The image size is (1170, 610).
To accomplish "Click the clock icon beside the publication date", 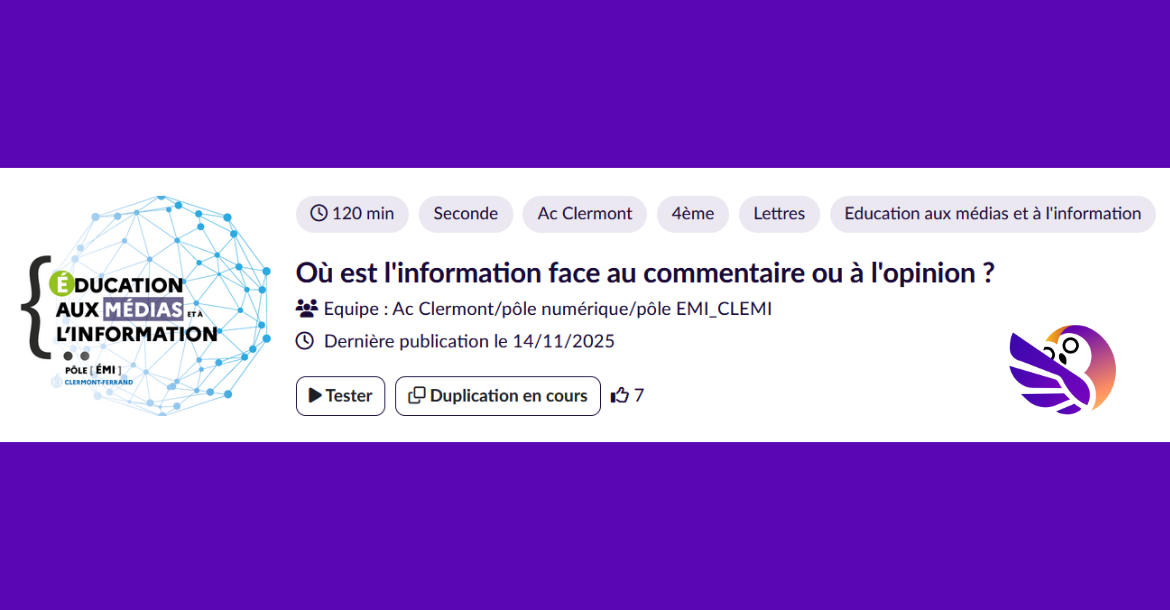I will (x=306, y=341).
